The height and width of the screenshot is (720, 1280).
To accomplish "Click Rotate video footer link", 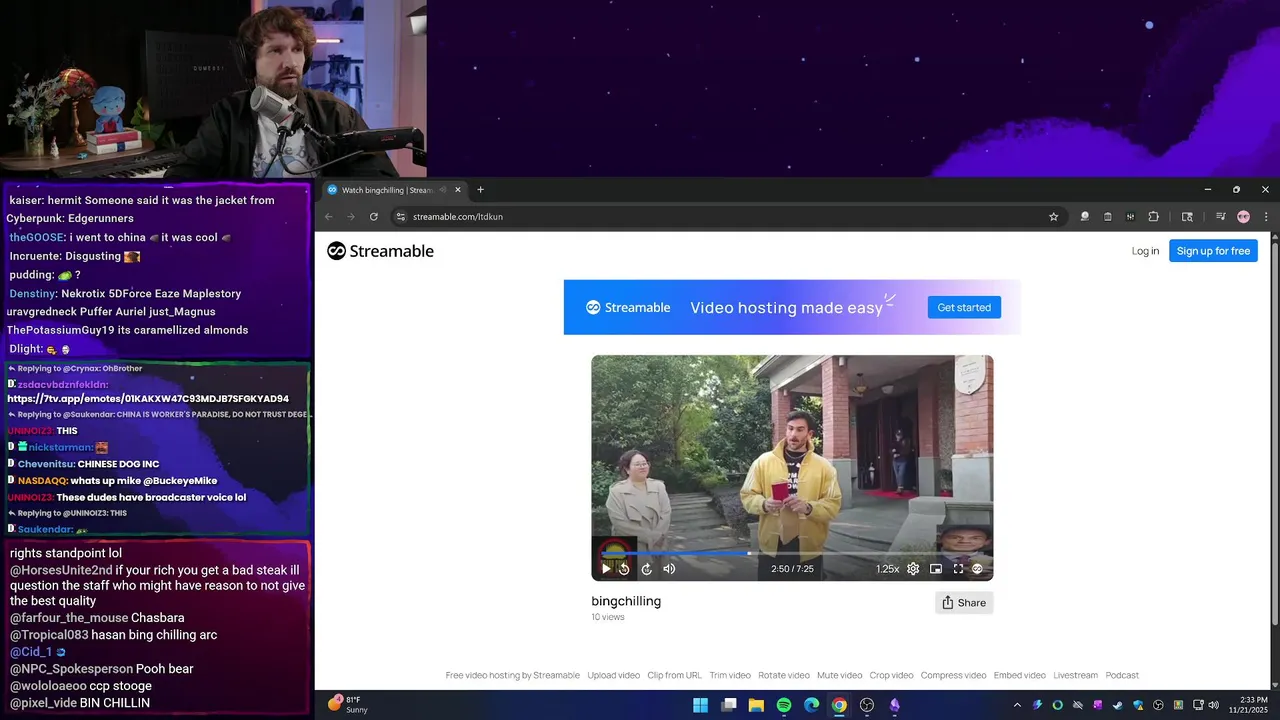I will (x=784, y=675).
